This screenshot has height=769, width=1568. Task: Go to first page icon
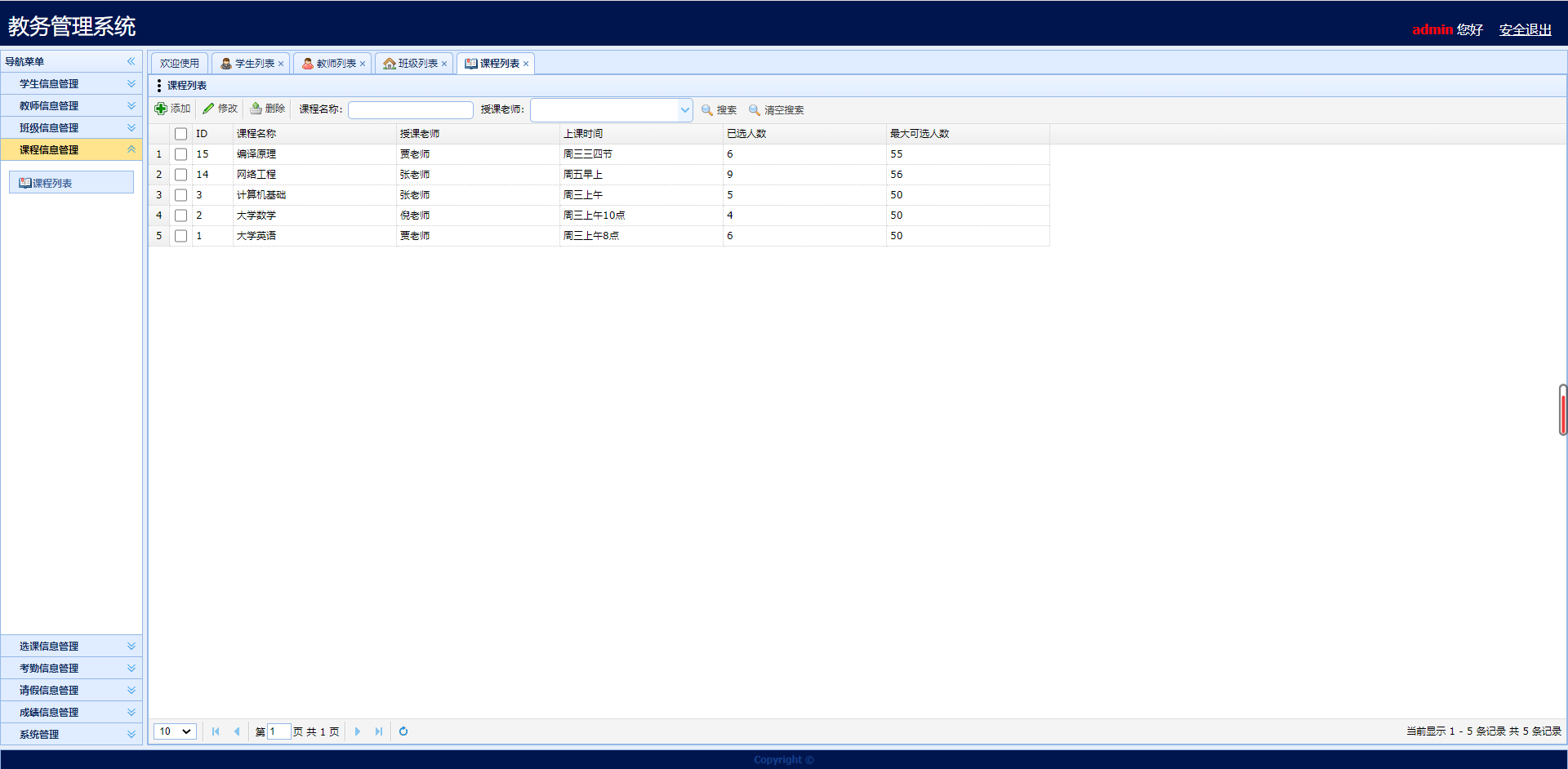point(216,731)
